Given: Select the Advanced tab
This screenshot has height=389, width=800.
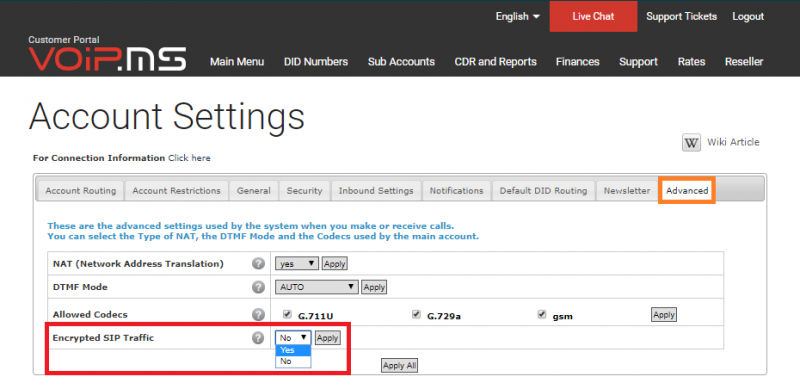Looking at the screenshot, I should pyautogui.click(x=687, y=191).
